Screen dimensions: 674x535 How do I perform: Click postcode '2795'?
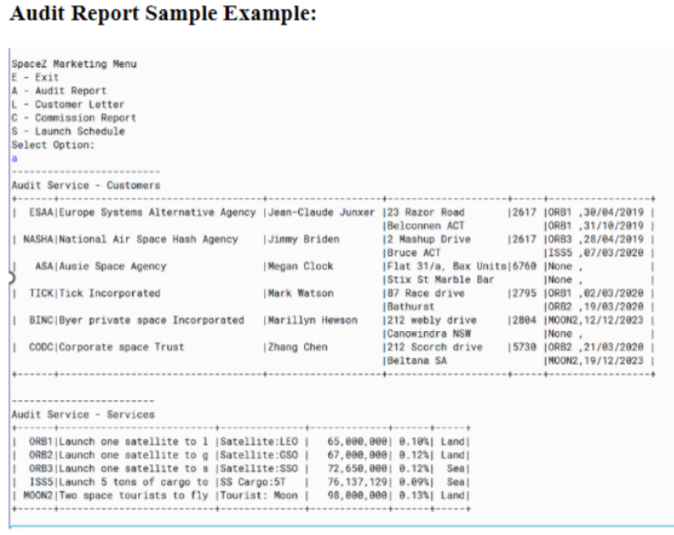[524, 293]
